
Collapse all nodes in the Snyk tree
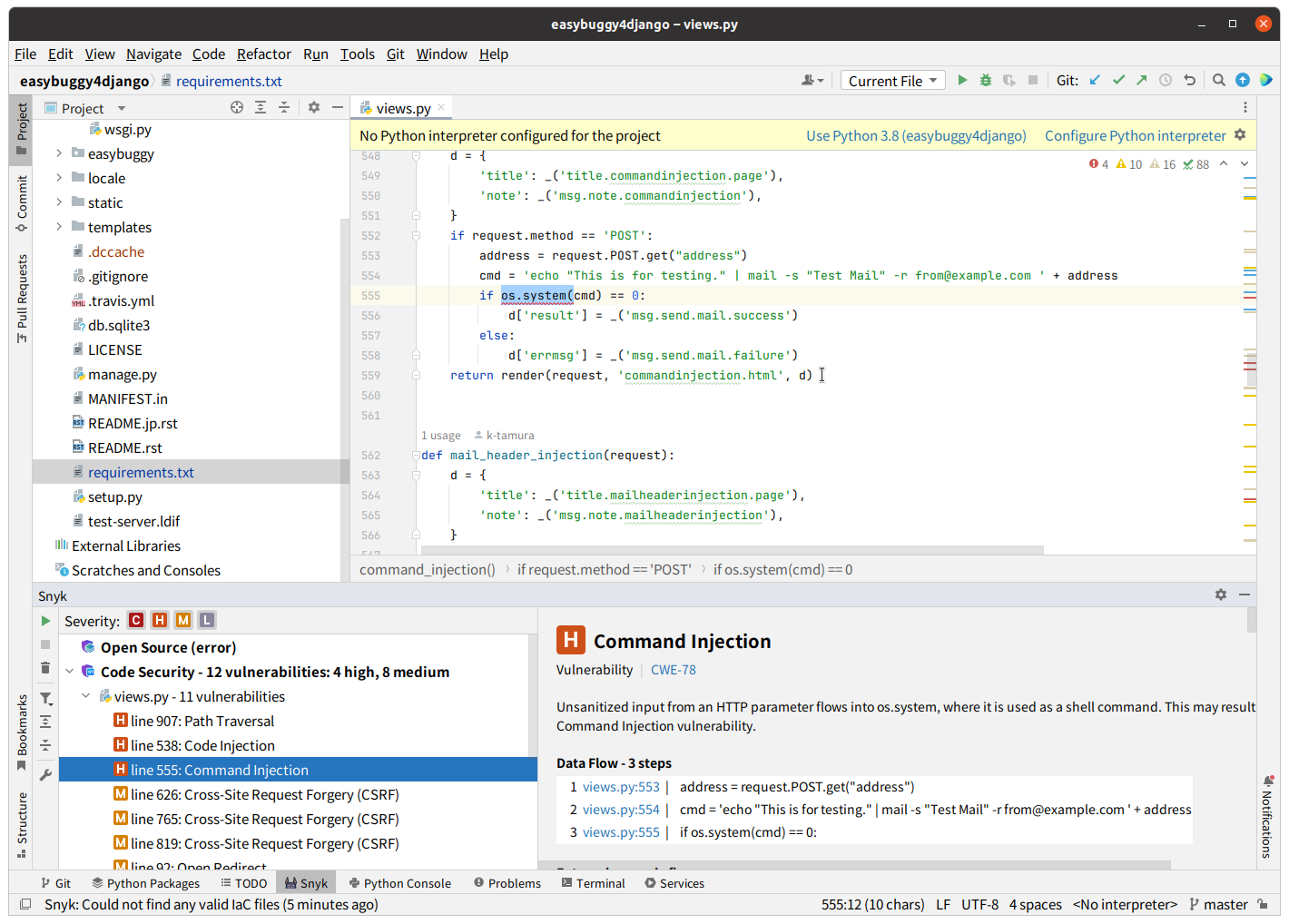[44, 744]
